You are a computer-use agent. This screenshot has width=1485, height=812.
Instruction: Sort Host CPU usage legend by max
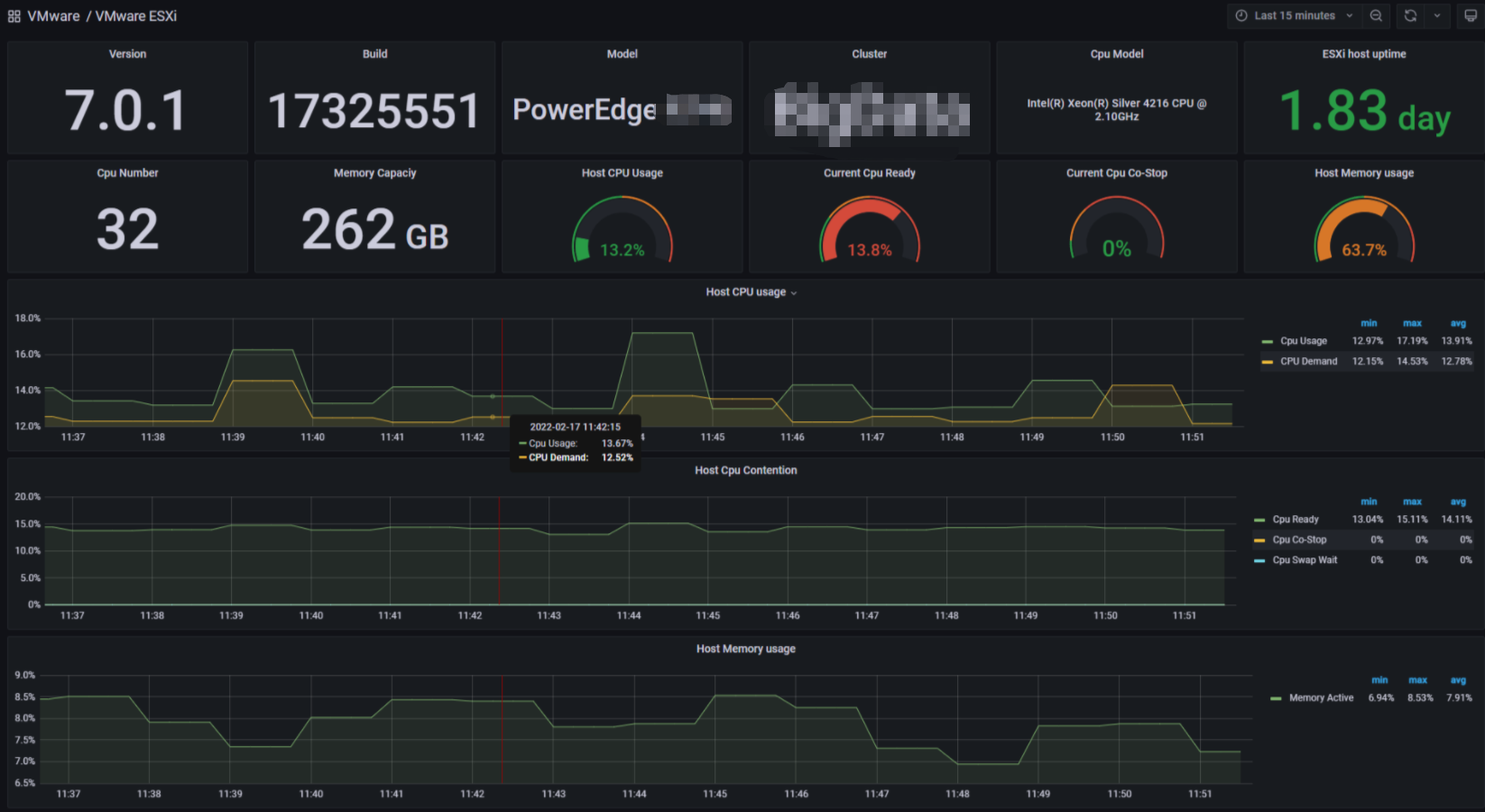[x=1412, y=323]
